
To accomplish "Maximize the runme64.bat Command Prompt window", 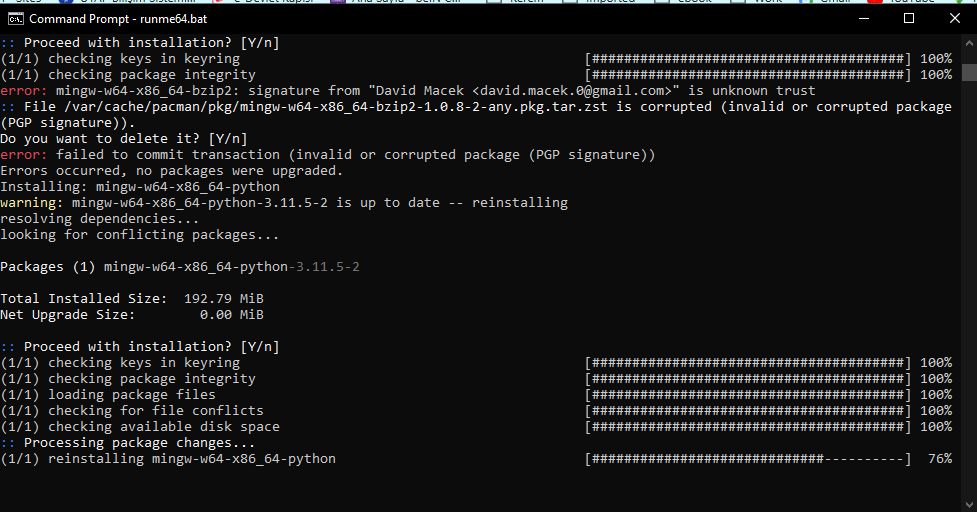I will (x=909, y=19).
